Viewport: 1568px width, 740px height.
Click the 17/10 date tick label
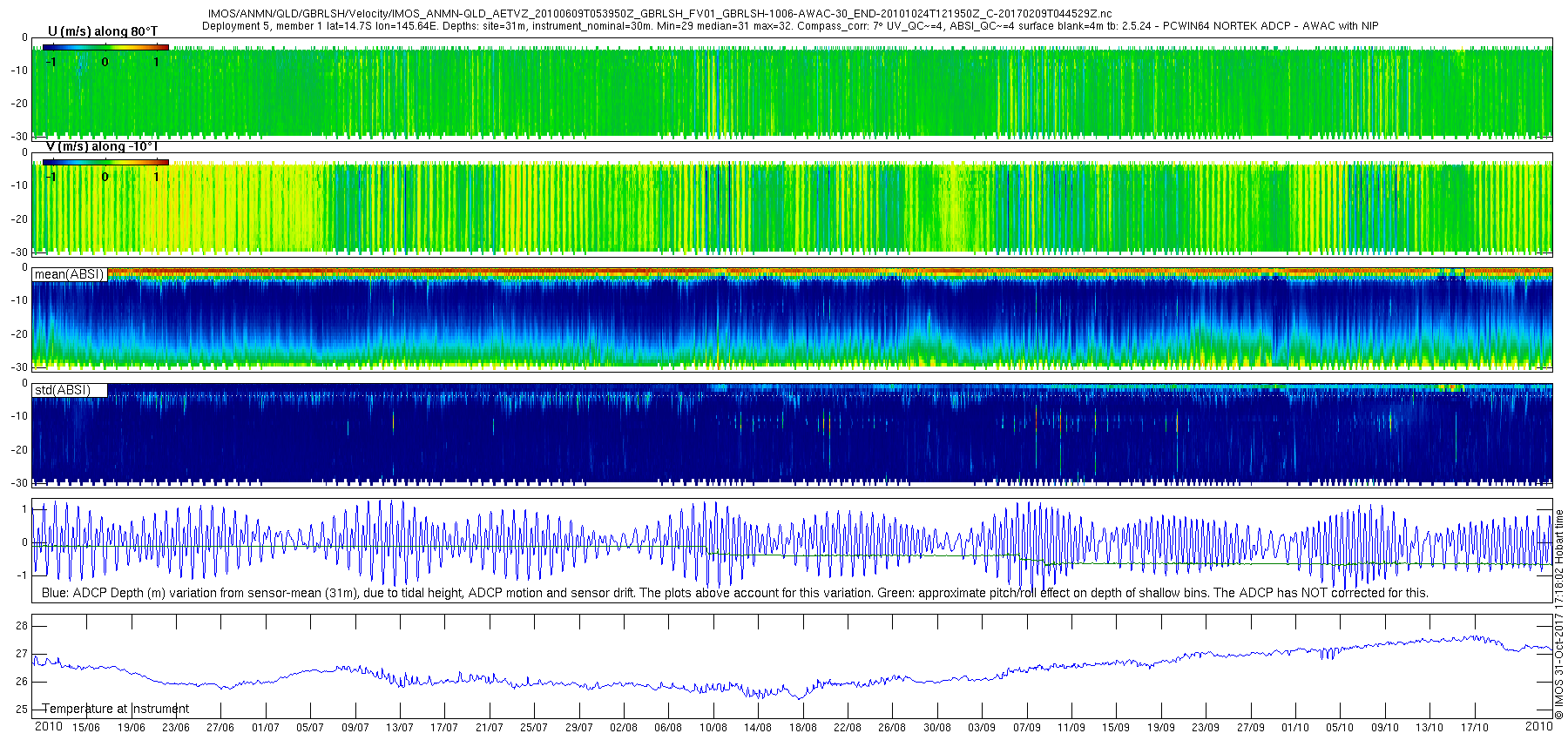(1475, 728)
